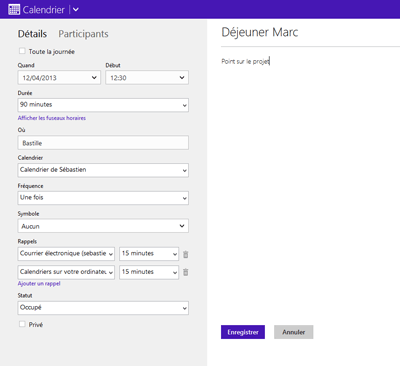This screenshot has height=366, width=400.
Task: Save event with Enregistrer button
Action: pos(243,332)
